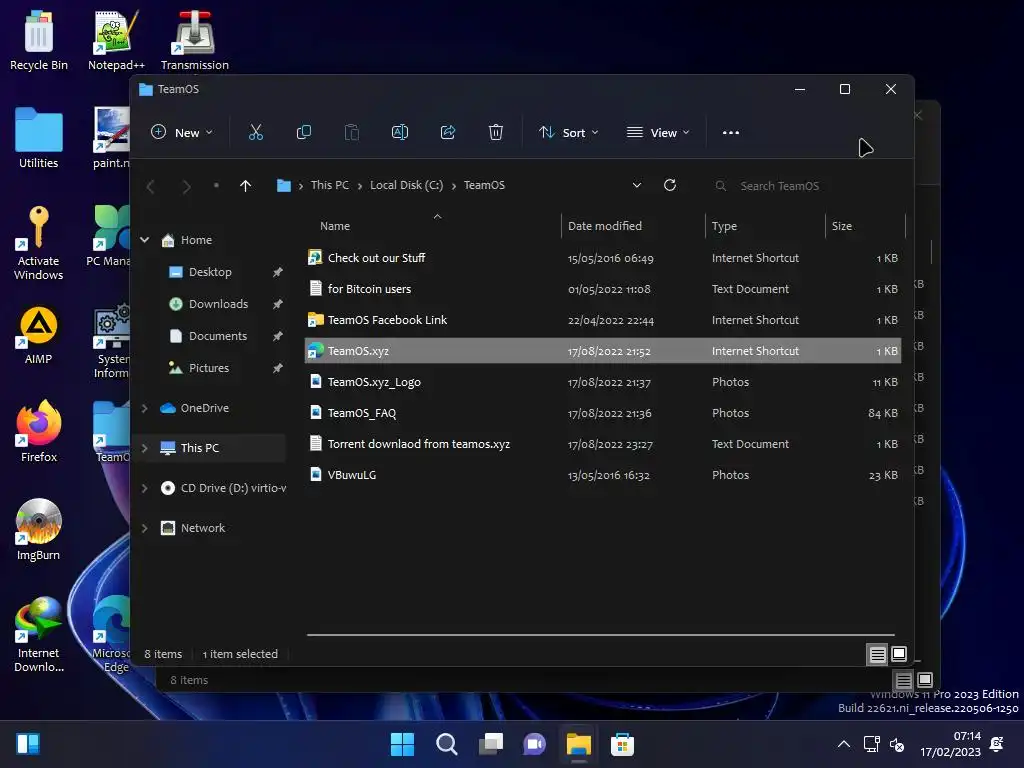Open Microsoft Store on taskbar
Image resolution: width=1024 pixels, height=768 pixels.
coord(622,744)
